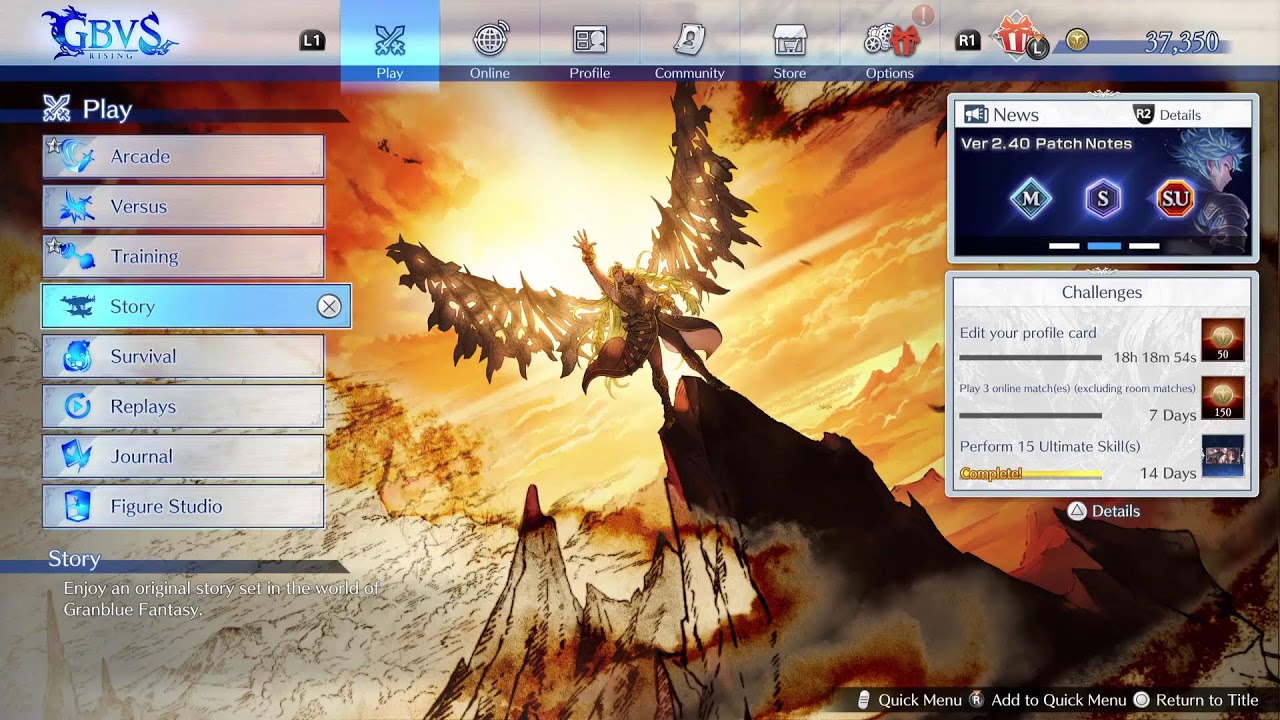1280x720 pixels.
Task: Click the Ver 2.40 Patch Notes banner
Action: click(1102, 192)
